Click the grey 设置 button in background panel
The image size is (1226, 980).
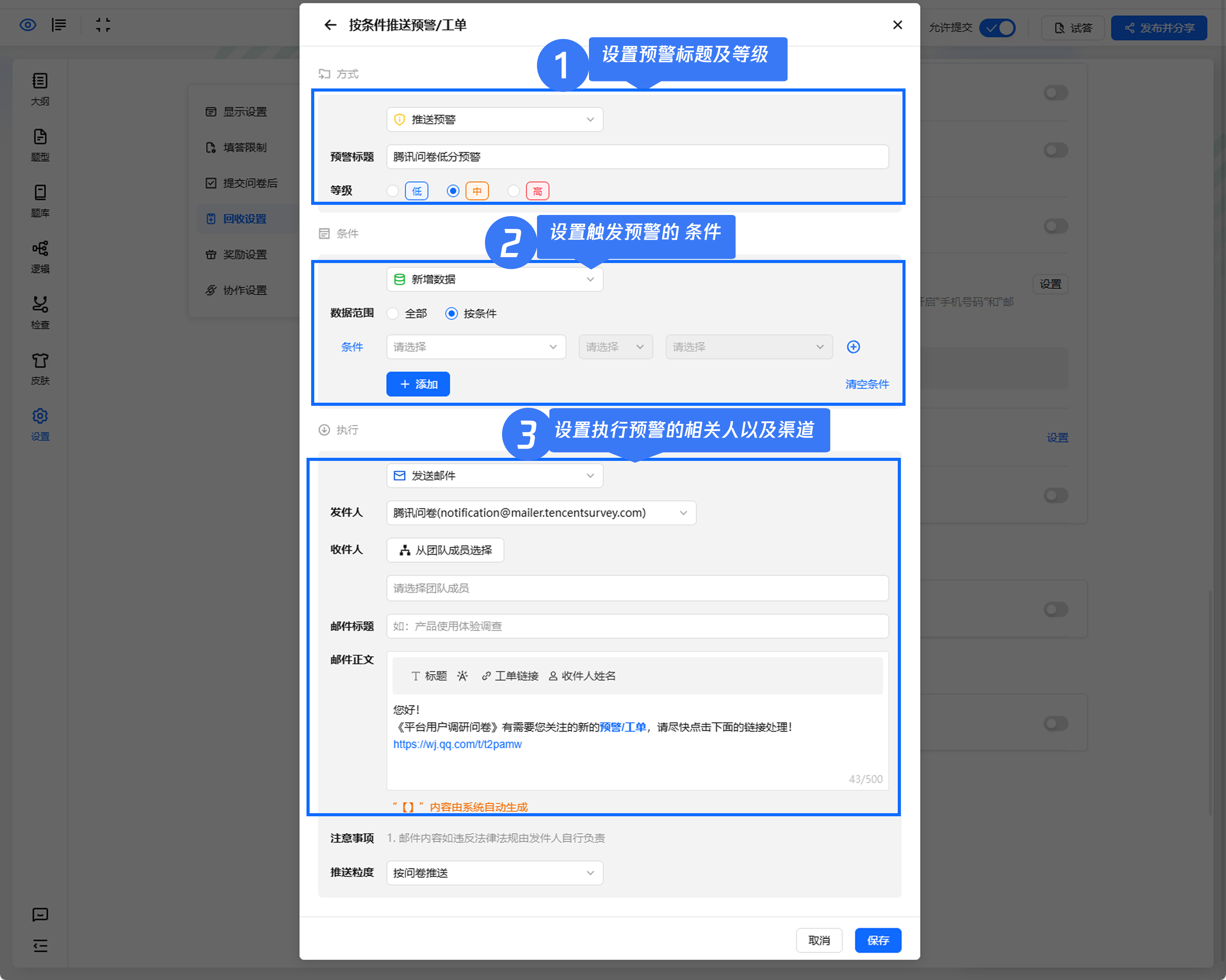1050,284
